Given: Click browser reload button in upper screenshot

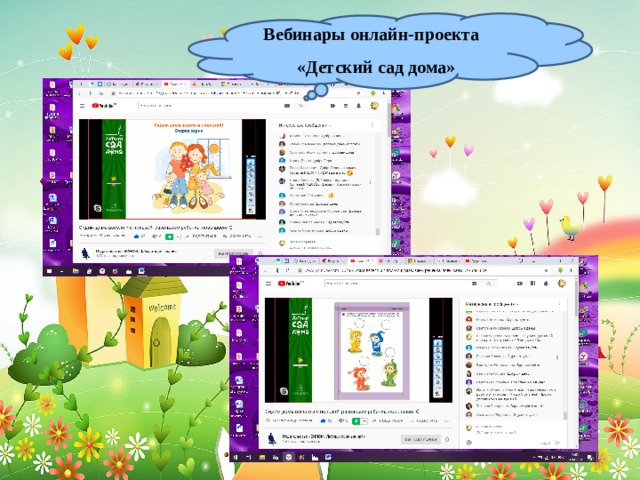Looking at the screenshot, I should 101,94.
